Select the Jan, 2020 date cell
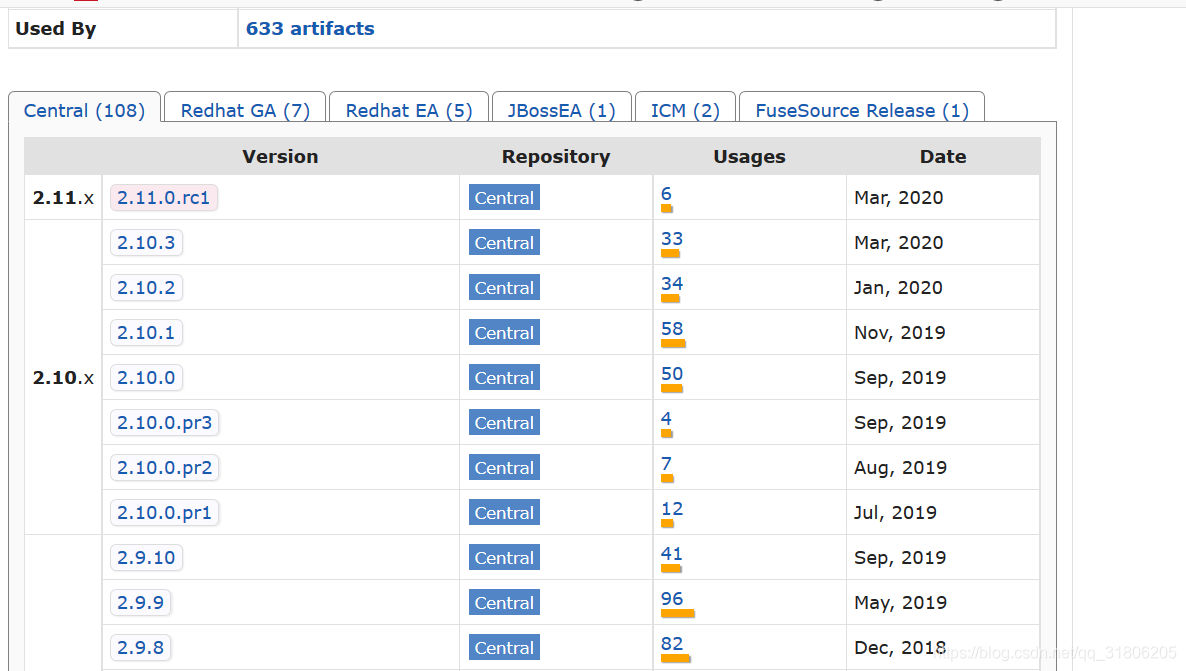This screenshot has width=1186, height=671. pos(899,287)
